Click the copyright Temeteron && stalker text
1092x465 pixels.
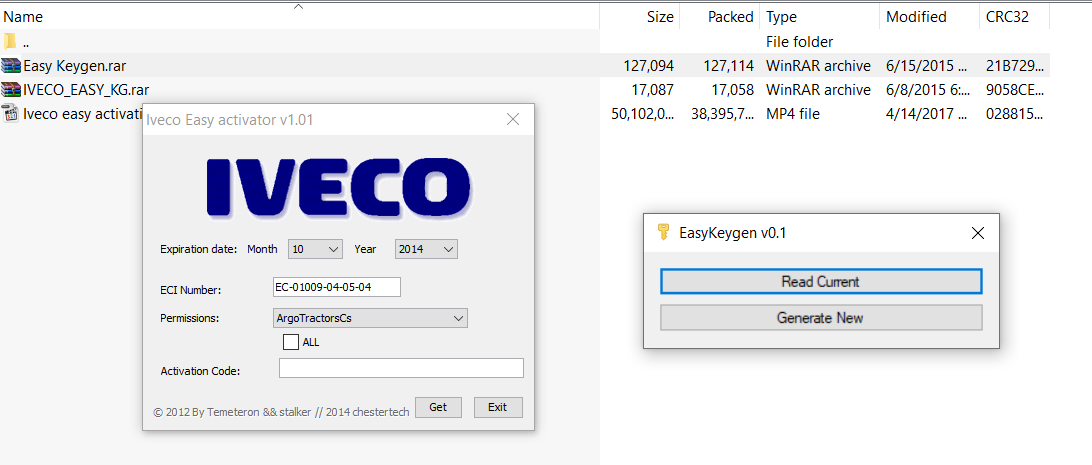[x=281, y=411]
